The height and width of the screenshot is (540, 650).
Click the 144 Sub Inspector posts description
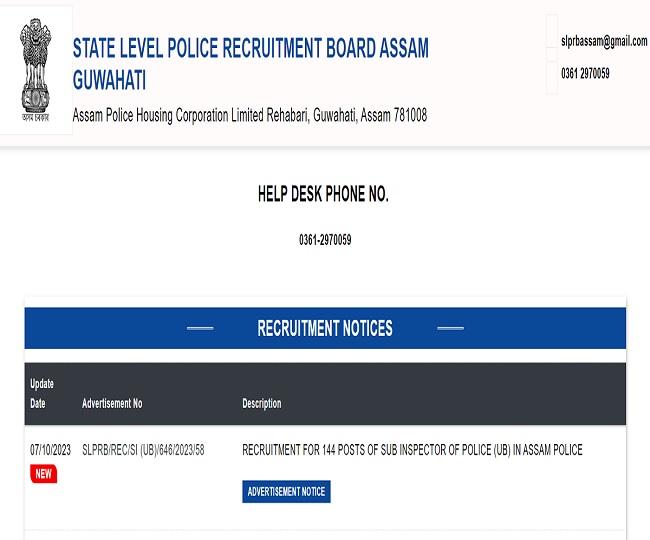[412, 450]
